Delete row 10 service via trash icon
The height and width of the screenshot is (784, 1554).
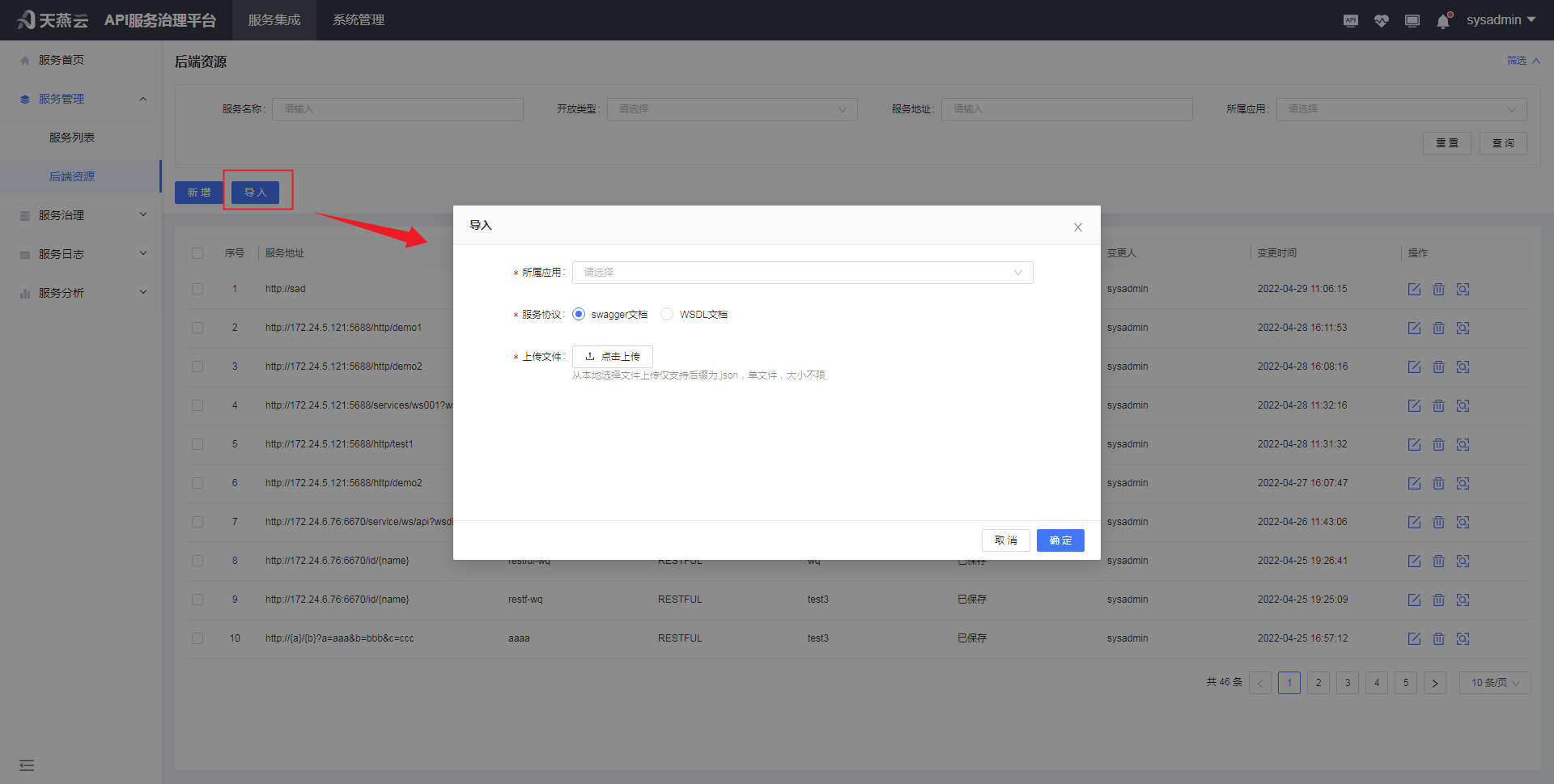coord(1438,638)
